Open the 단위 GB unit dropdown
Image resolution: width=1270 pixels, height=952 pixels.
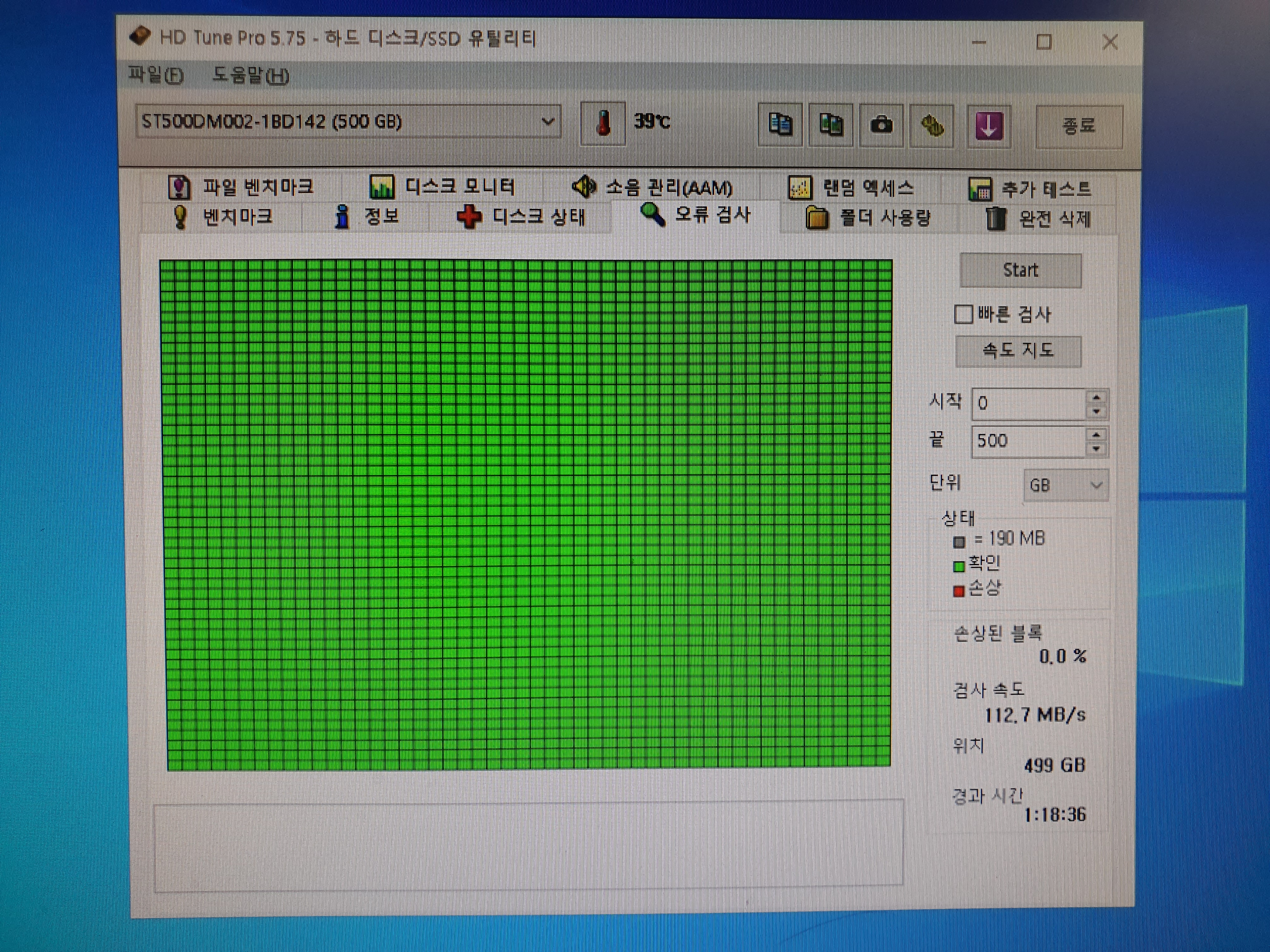(x=1066, y=485)
